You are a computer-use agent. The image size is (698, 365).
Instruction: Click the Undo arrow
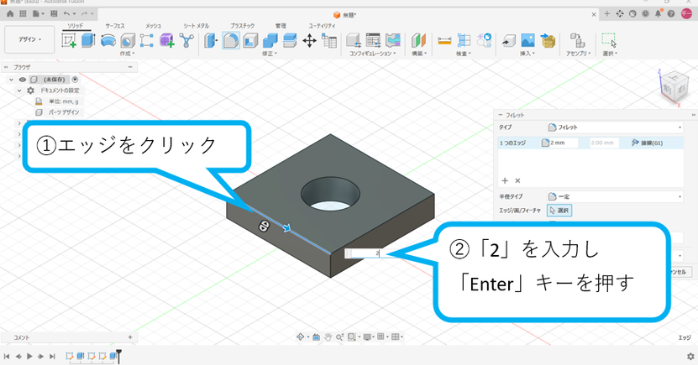point(66,14)
